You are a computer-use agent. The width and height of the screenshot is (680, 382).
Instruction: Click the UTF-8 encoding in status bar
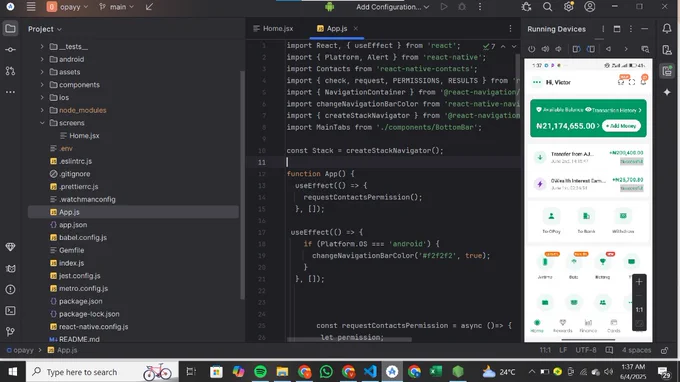tap(585, 350)
